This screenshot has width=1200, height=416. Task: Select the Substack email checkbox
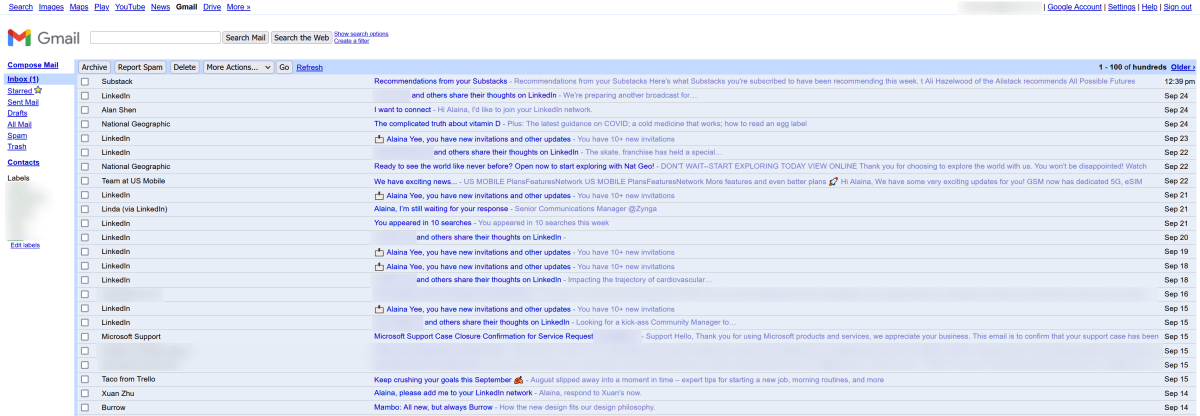85,82
